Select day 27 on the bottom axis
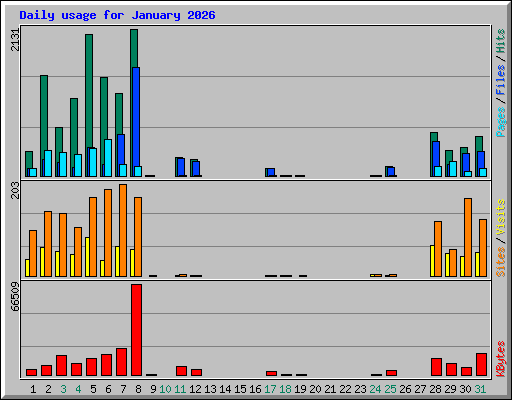 click(x=420, y=389)
